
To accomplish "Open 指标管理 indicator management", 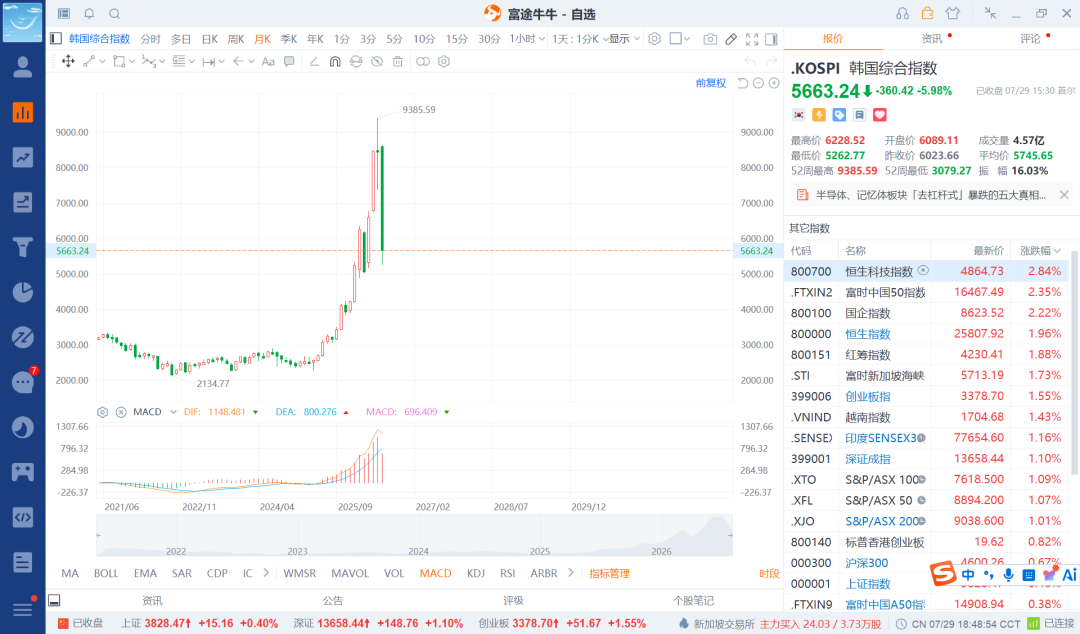I will pos(610,573).
